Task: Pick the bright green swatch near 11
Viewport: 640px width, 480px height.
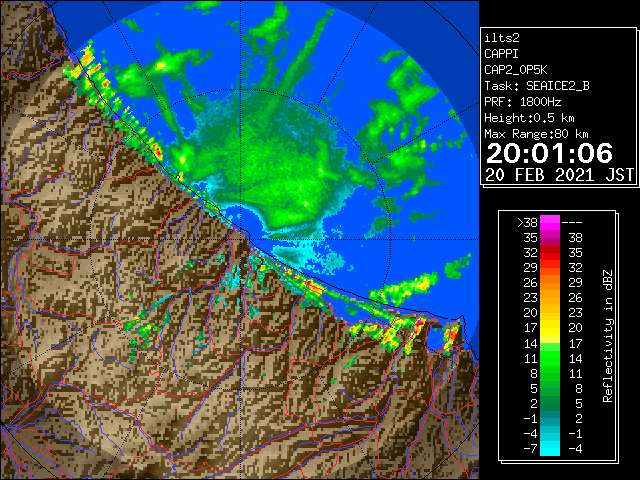Action: 550,358
